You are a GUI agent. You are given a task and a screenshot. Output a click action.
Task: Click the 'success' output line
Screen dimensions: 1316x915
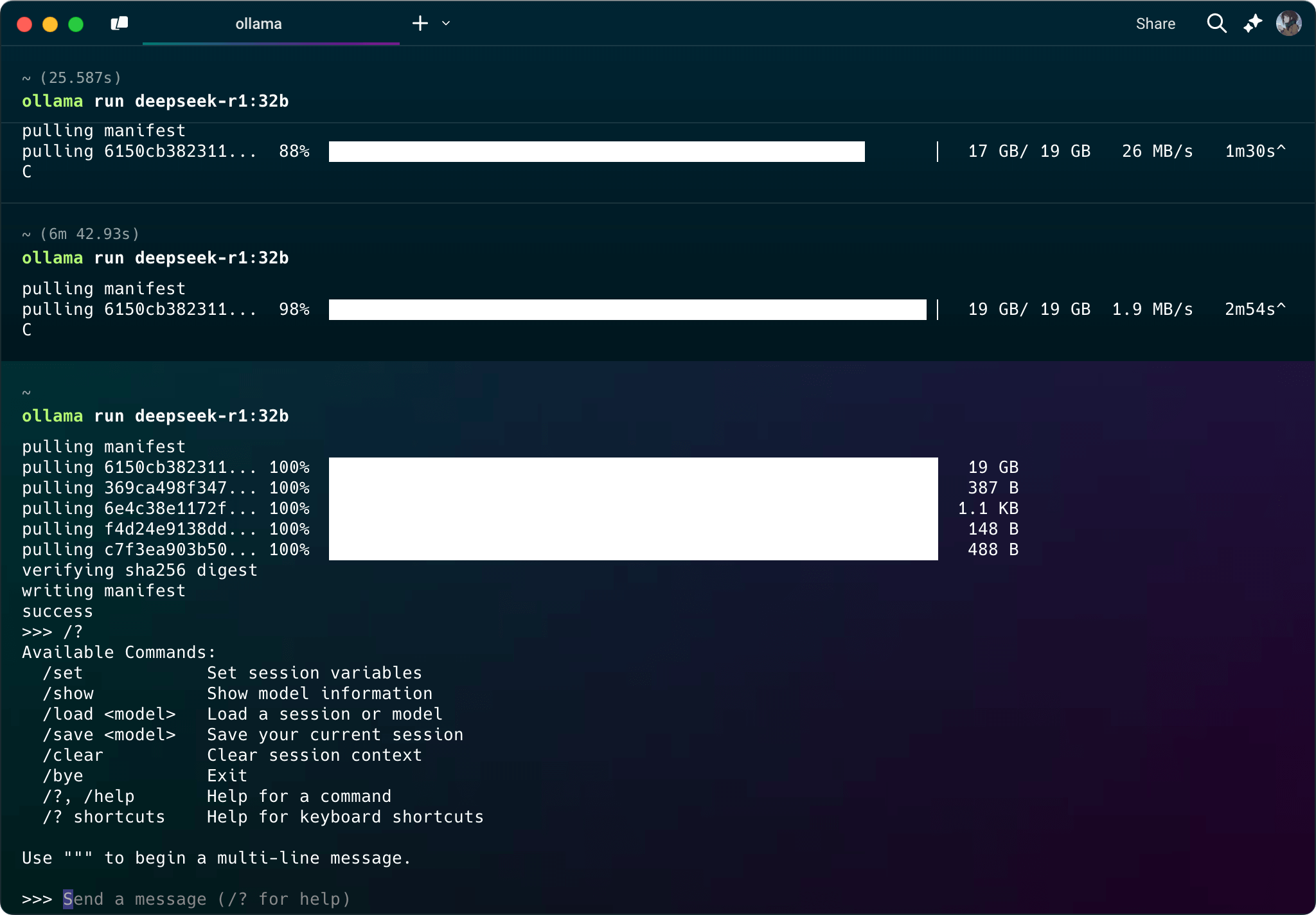point(57,611)
